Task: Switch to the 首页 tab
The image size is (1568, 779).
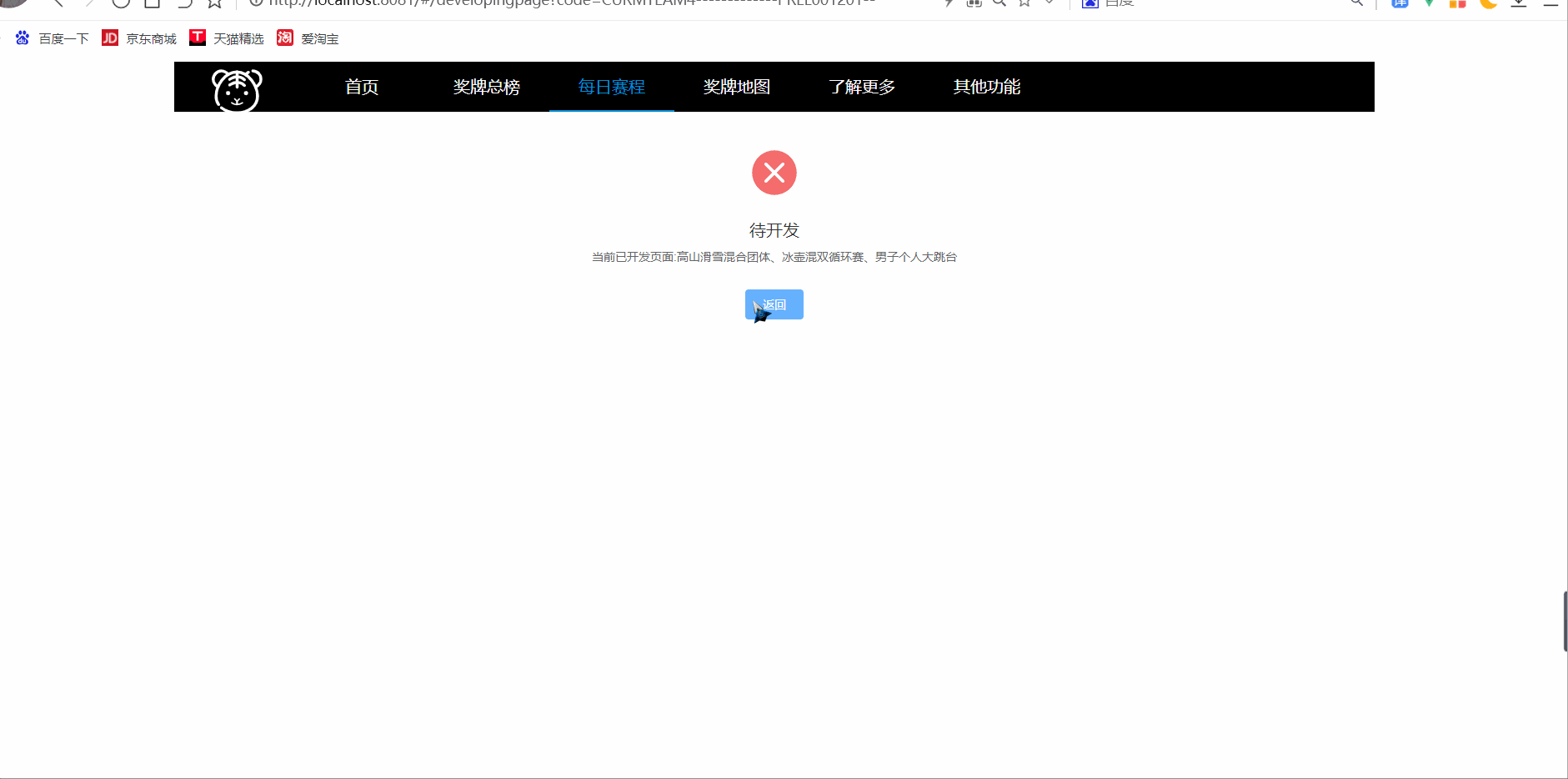Action: [361, 86]
